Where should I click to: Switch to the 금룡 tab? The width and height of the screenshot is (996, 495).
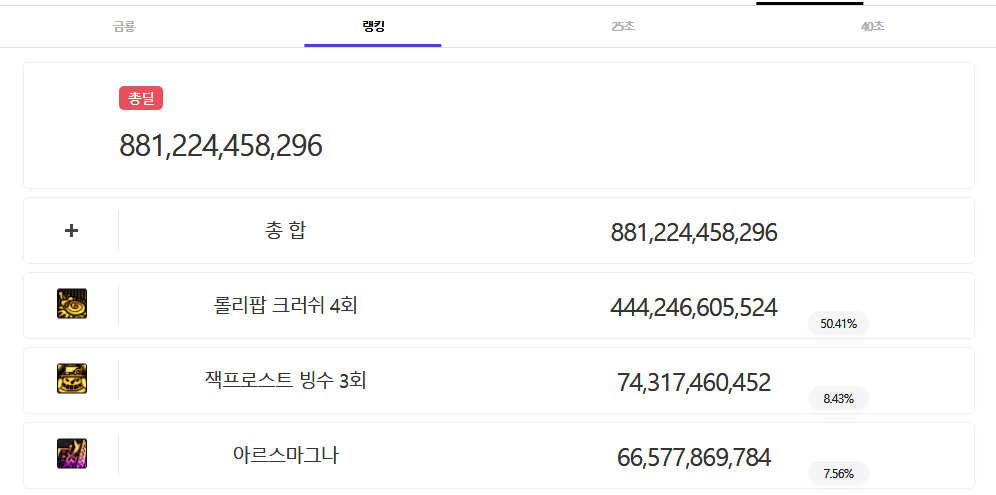point(124,27)
